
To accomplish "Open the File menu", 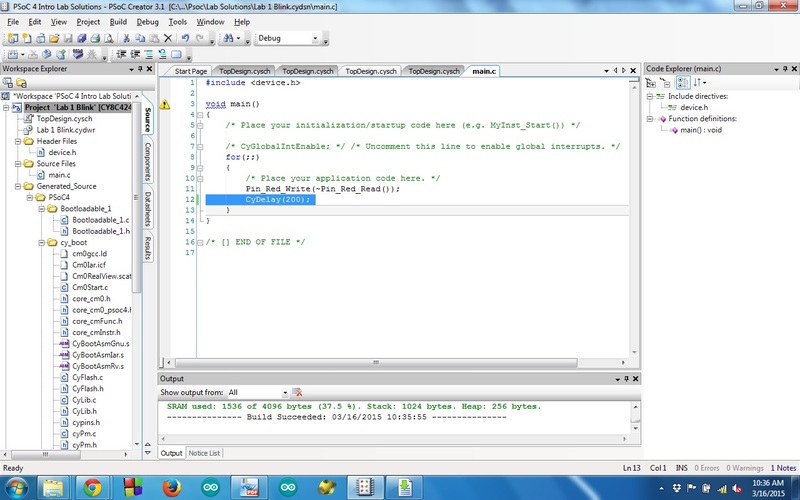I will [x=13, y=22].
